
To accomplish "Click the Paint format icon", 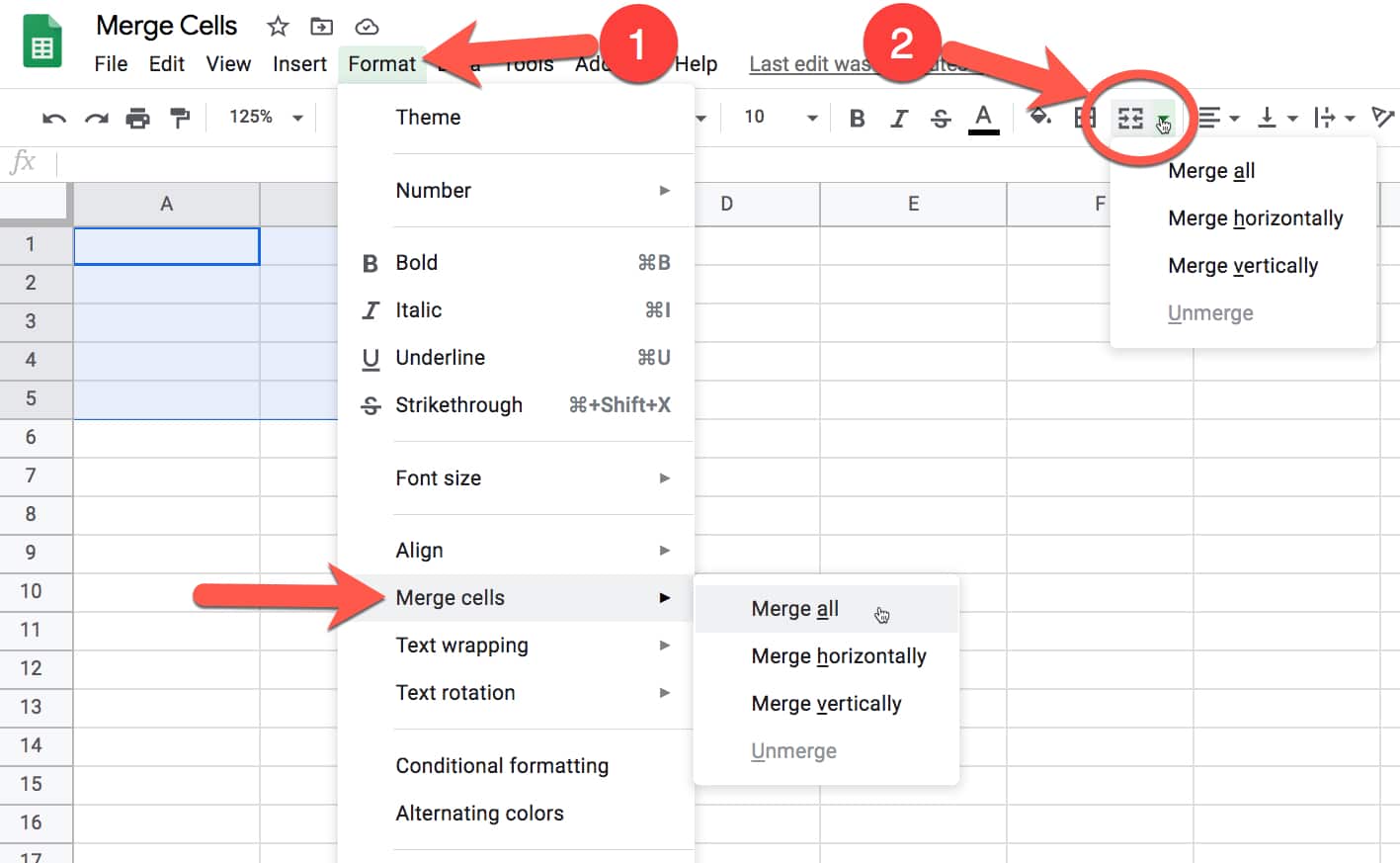I will (x=180, y=119).
